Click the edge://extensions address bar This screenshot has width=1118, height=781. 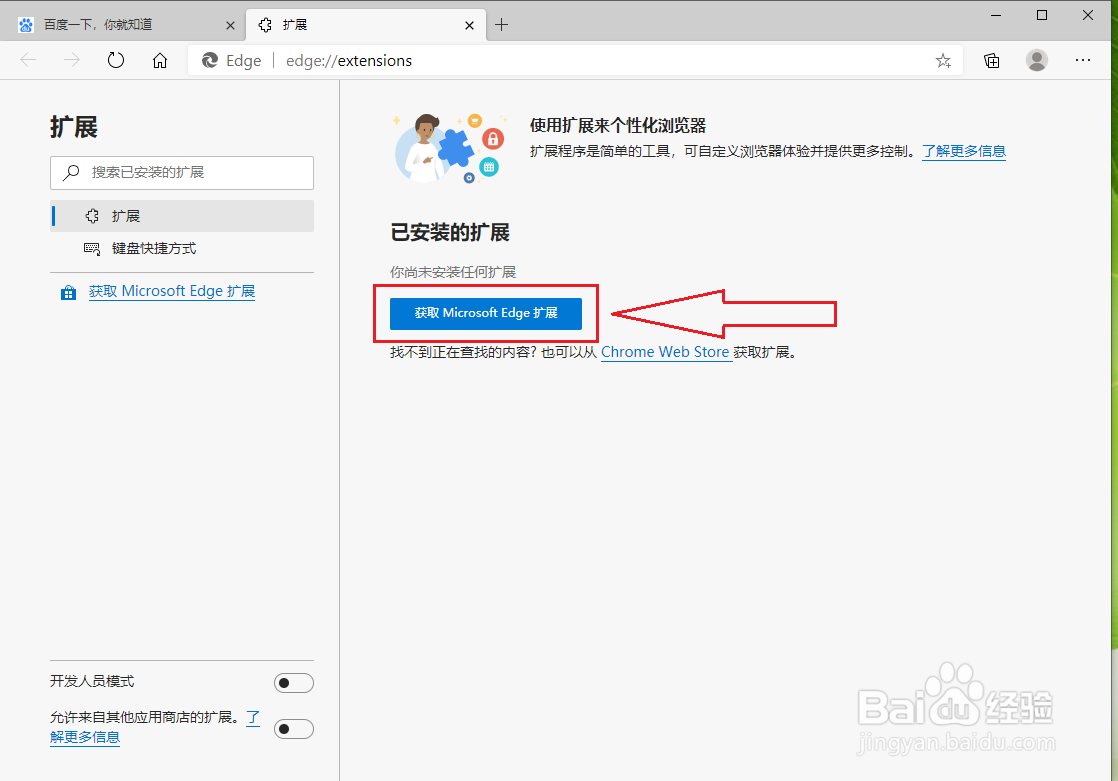pyautogui.click(x=575, y=61)
